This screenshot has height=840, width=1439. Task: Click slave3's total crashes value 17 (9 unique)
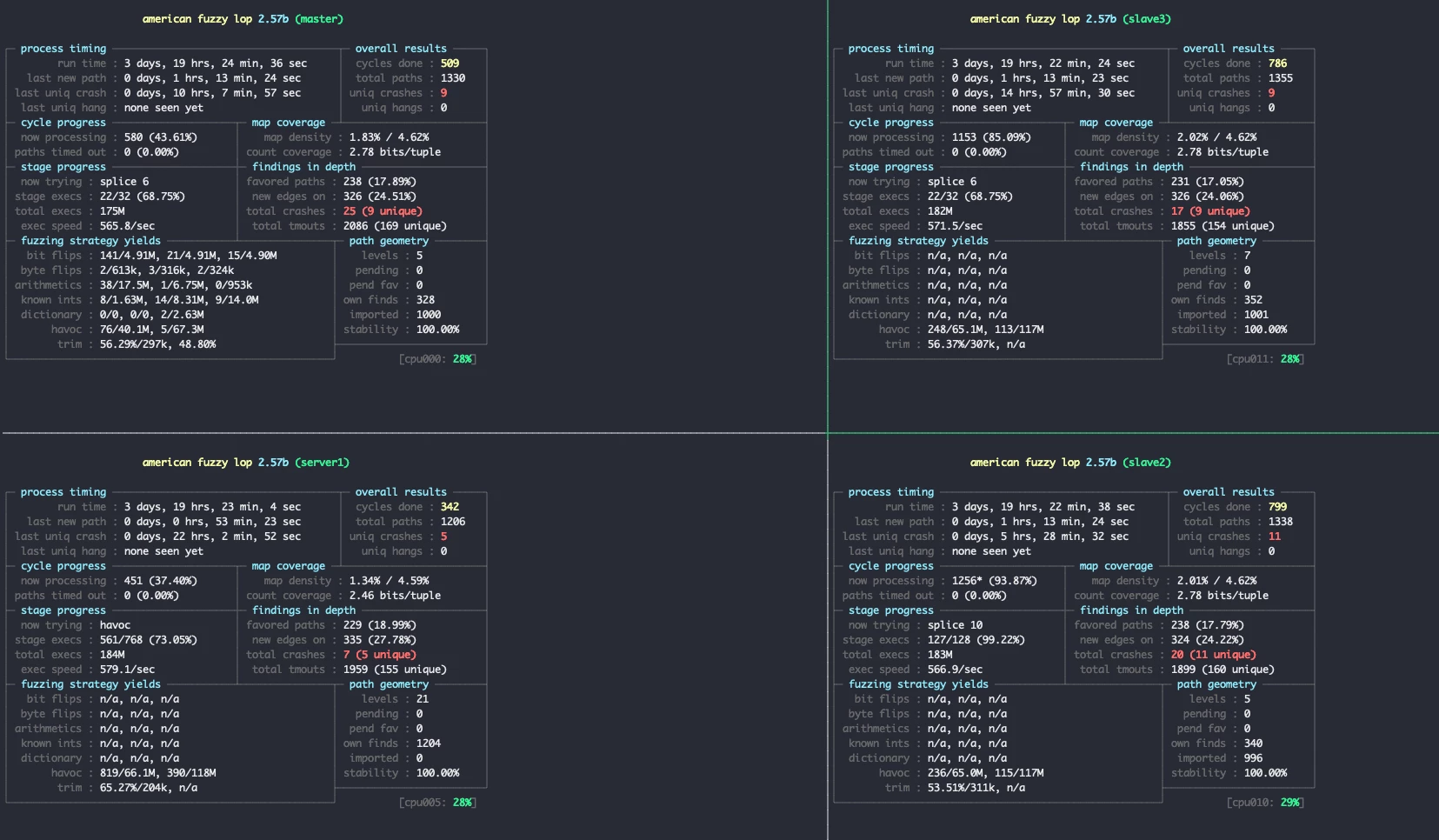point(1210,211)
